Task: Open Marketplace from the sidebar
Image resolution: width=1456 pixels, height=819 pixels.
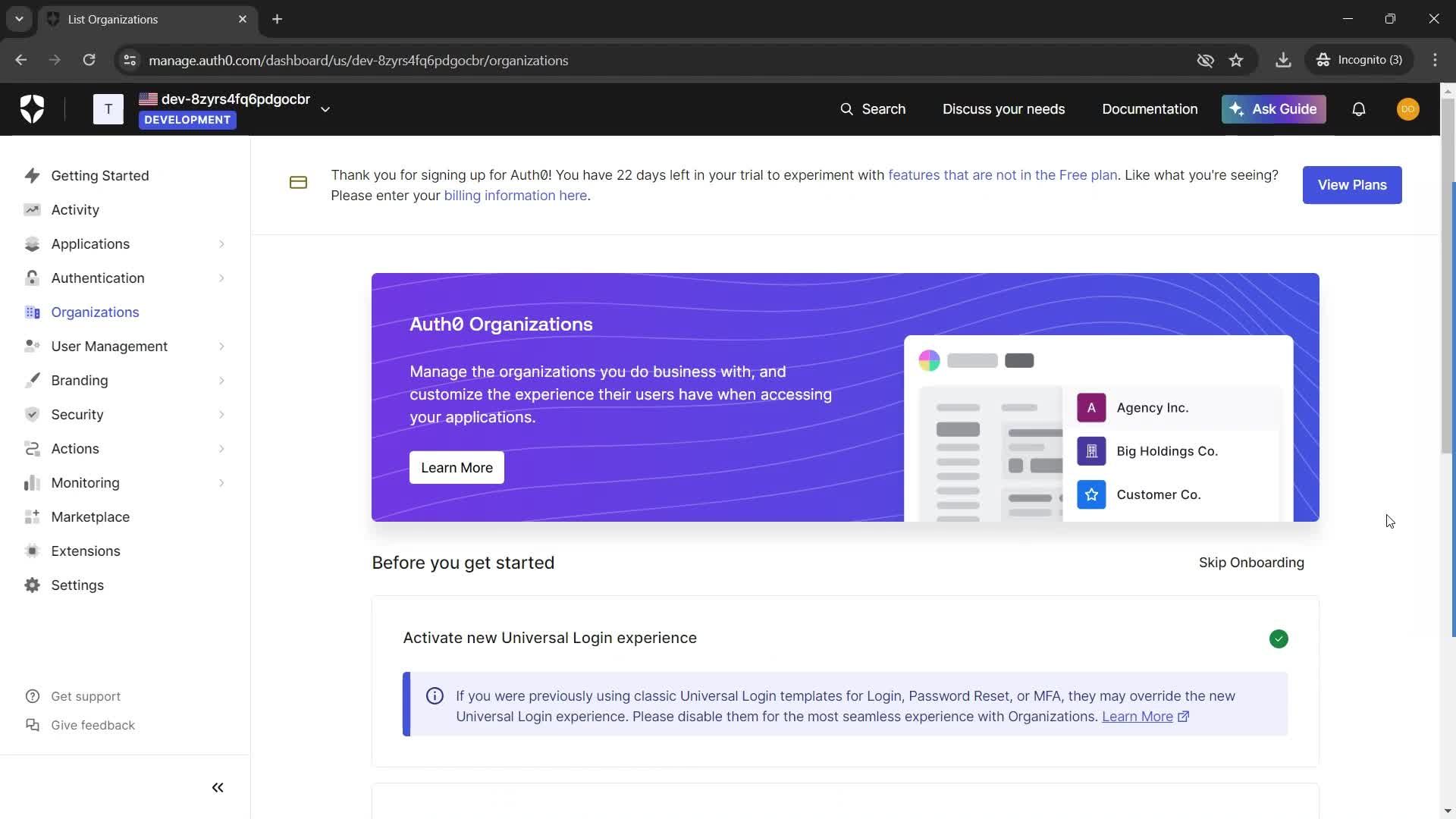Action: pyautogui.click(x=90, y=517)
